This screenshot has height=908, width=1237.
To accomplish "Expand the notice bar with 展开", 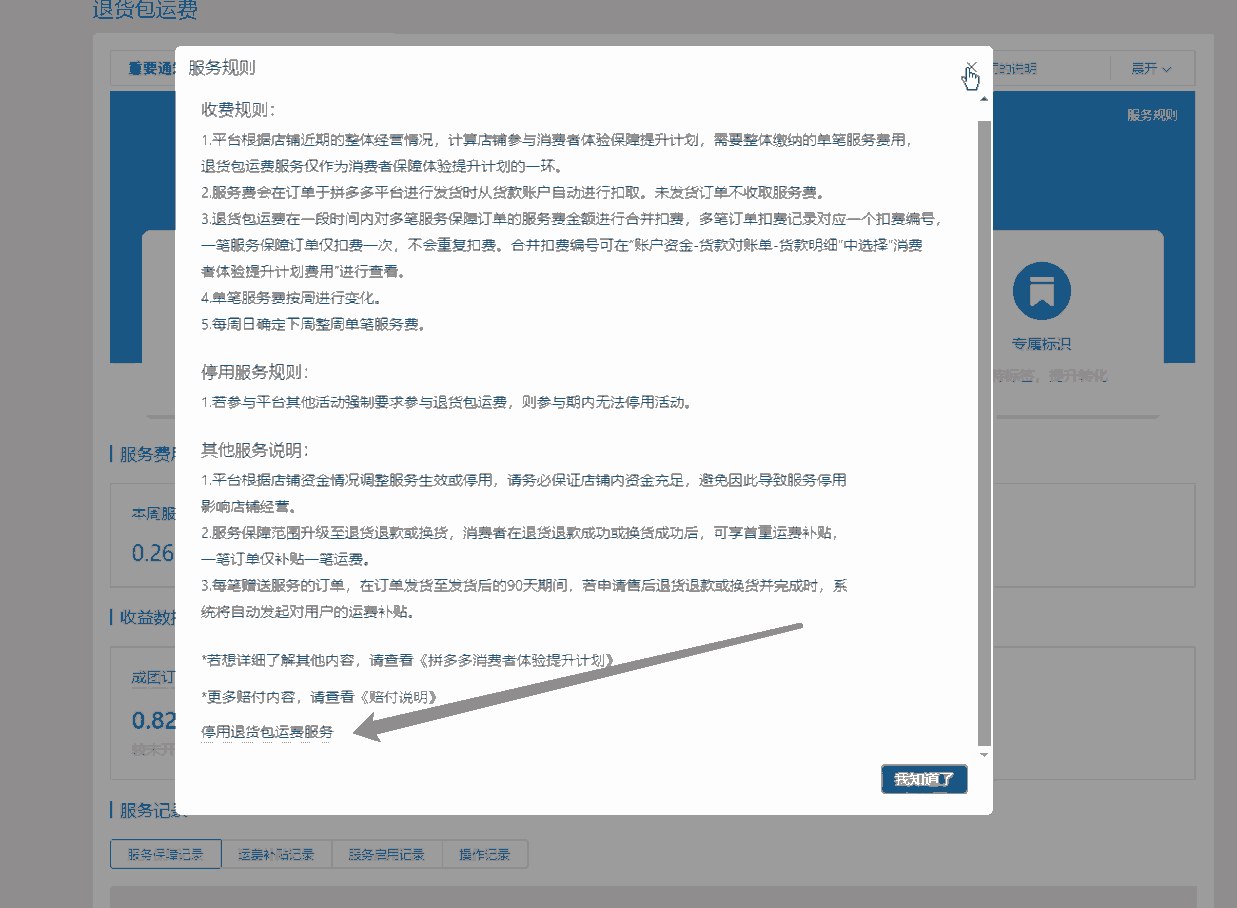I will [x=1150, y=69].
